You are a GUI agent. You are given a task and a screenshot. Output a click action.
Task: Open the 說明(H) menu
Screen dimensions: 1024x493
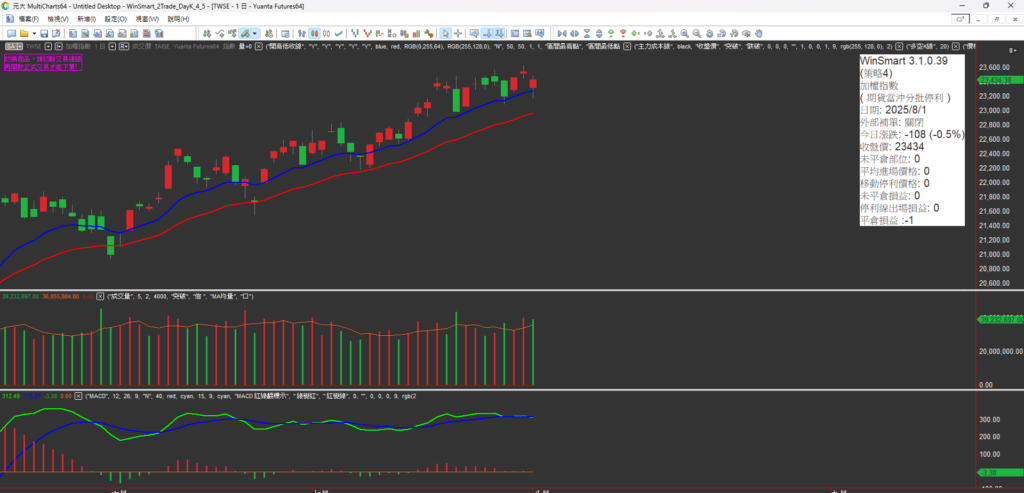(178, 19)
